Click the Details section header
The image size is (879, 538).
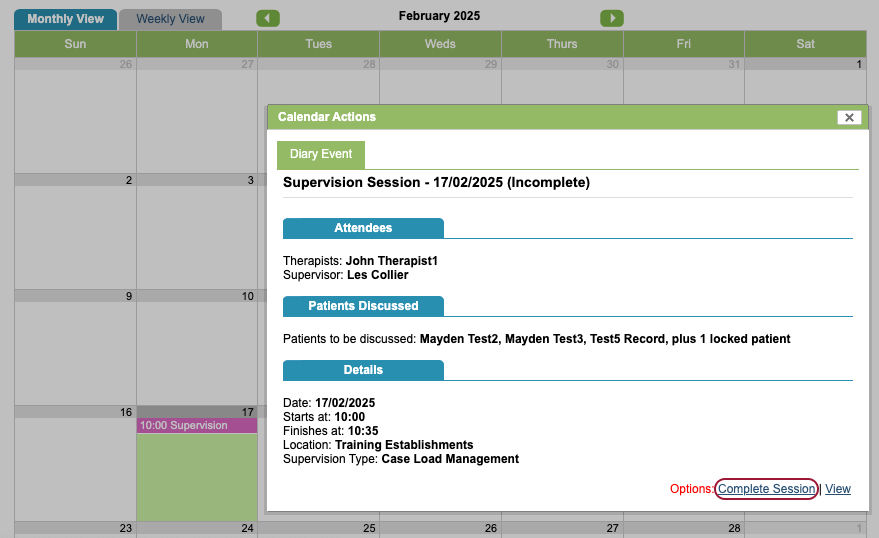pyautogui.click(x=363, y=370)
